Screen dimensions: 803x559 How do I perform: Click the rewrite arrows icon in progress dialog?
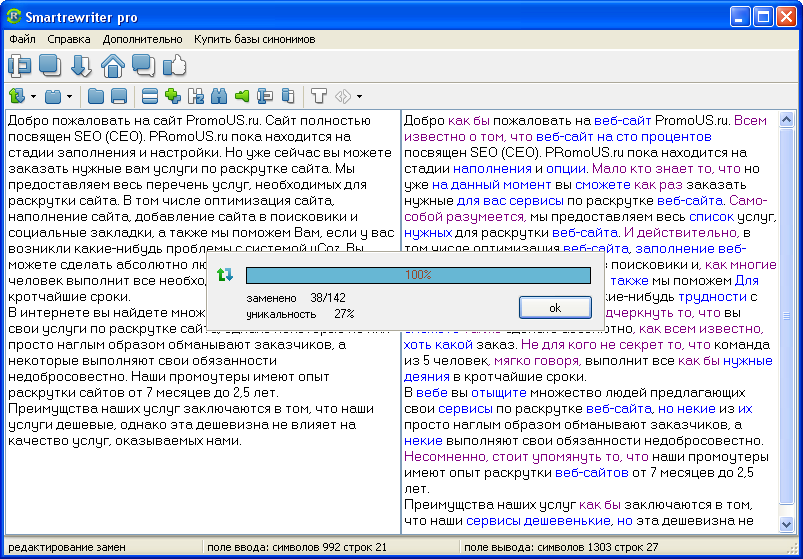[x=225, y=275]
